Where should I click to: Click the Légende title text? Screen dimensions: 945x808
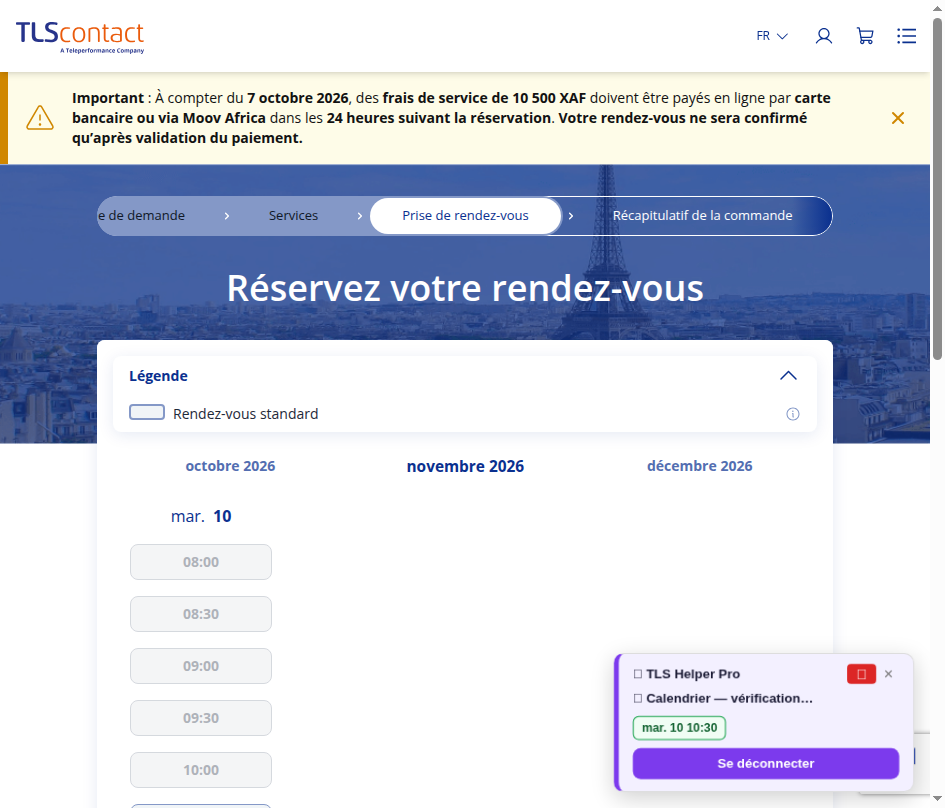[x=158, y=376]
